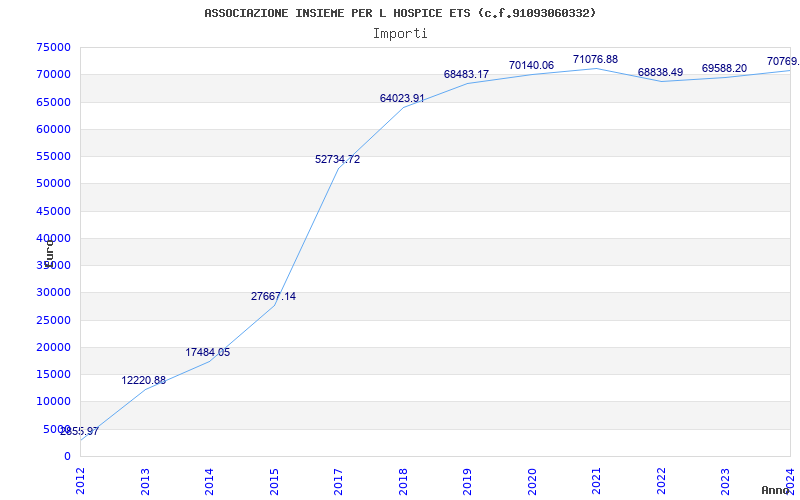Image resolution: width=800 pixels, height=500 pixels.
Task: Select data label 27667.14
Action: (273, 296)
